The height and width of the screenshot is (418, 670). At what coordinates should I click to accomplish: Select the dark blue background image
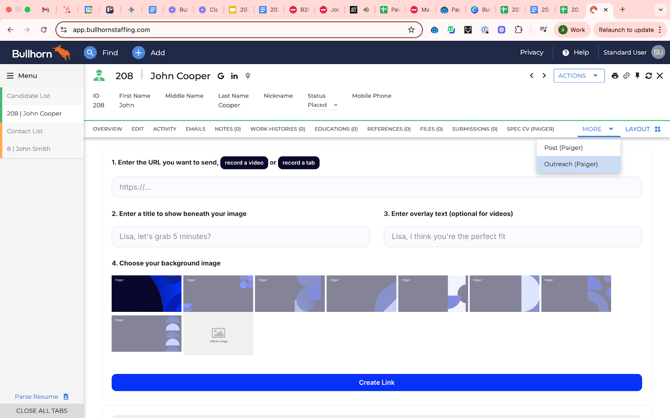tap(146, 294)
